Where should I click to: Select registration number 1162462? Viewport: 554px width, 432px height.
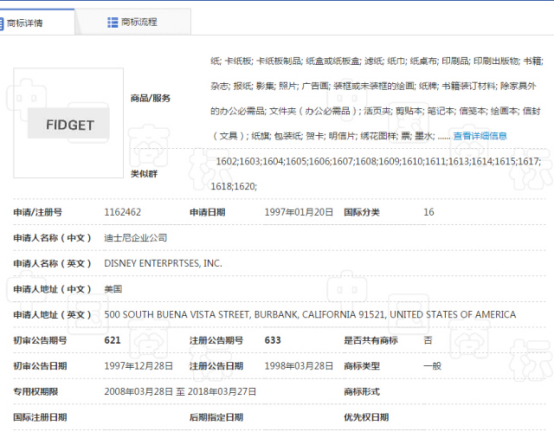pos(123,212)
